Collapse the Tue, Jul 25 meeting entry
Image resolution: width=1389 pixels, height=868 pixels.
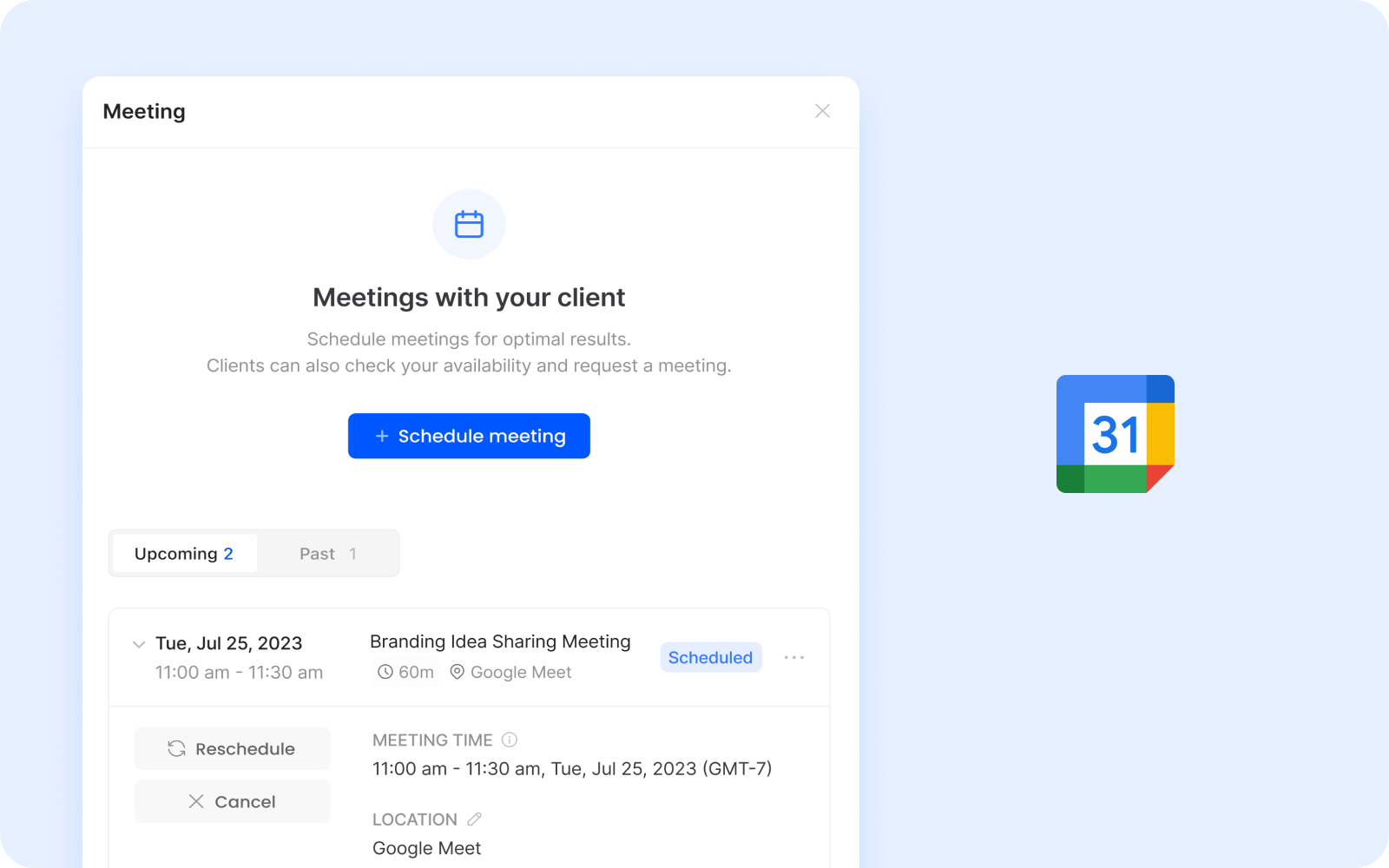coord(139,644)
